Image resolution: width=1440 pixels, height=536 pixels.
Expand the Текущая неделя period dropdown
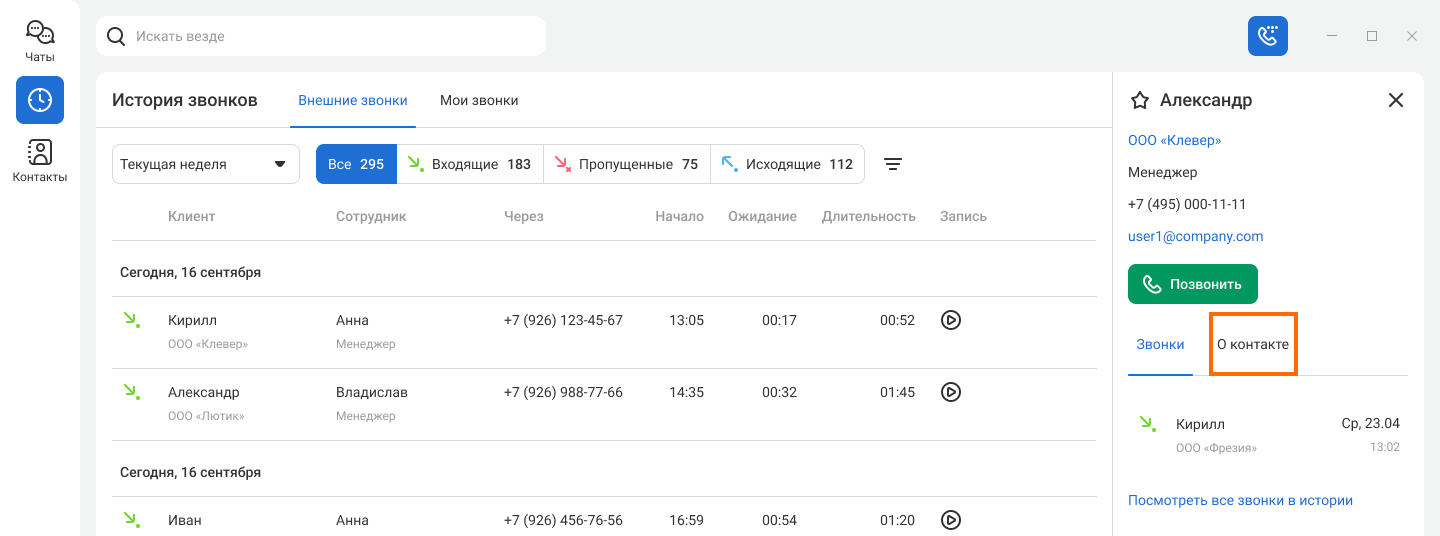coord(206,164)
